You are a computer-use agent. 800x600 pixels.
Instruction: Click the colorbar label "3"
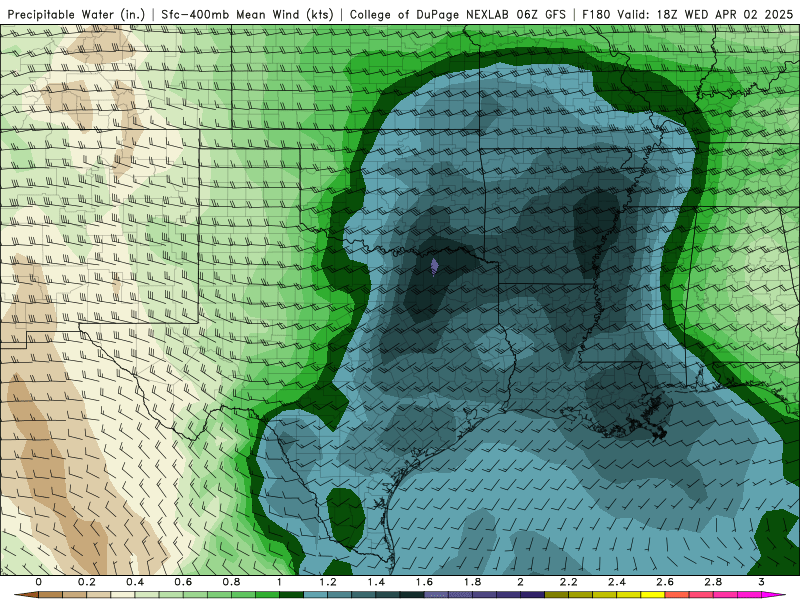(x=761, y=582)
